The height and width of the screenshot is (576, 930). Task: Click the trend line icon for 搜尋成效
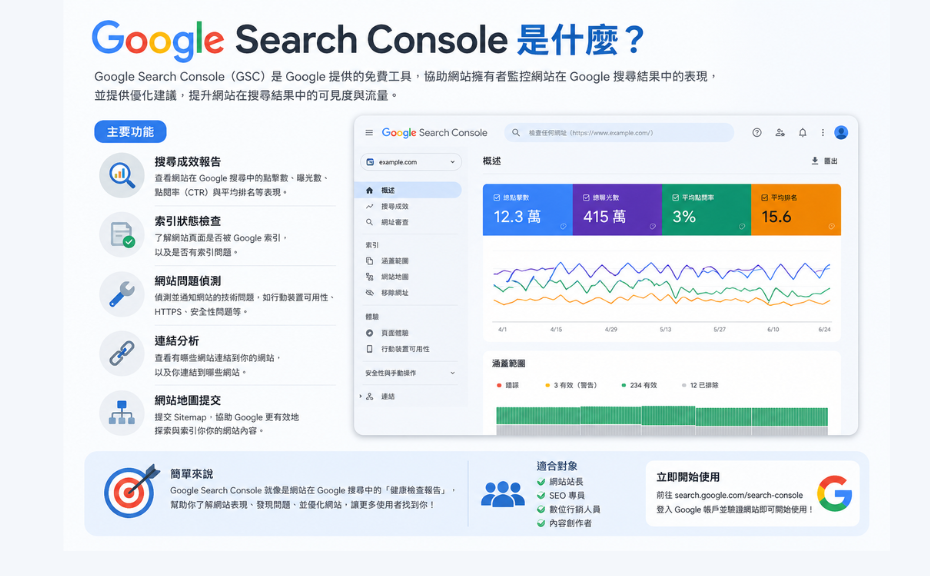pos(370,206)
